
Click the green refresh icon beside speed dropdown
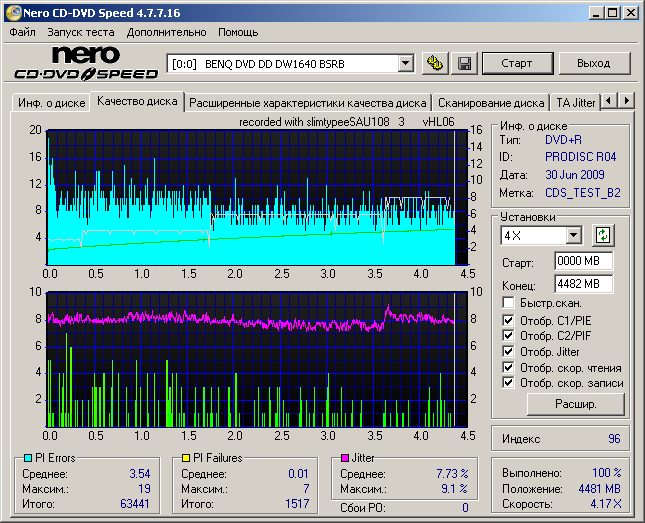(602, 235)
